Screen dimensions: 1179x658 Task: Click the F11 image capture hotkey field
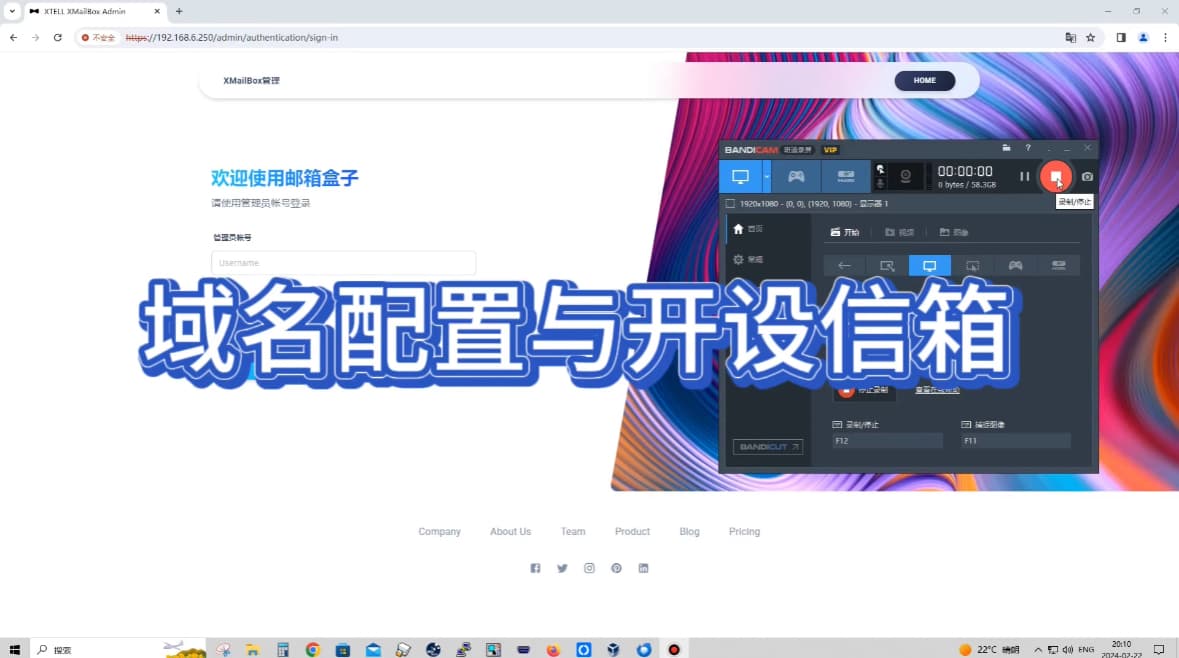tap(1016, 441)
